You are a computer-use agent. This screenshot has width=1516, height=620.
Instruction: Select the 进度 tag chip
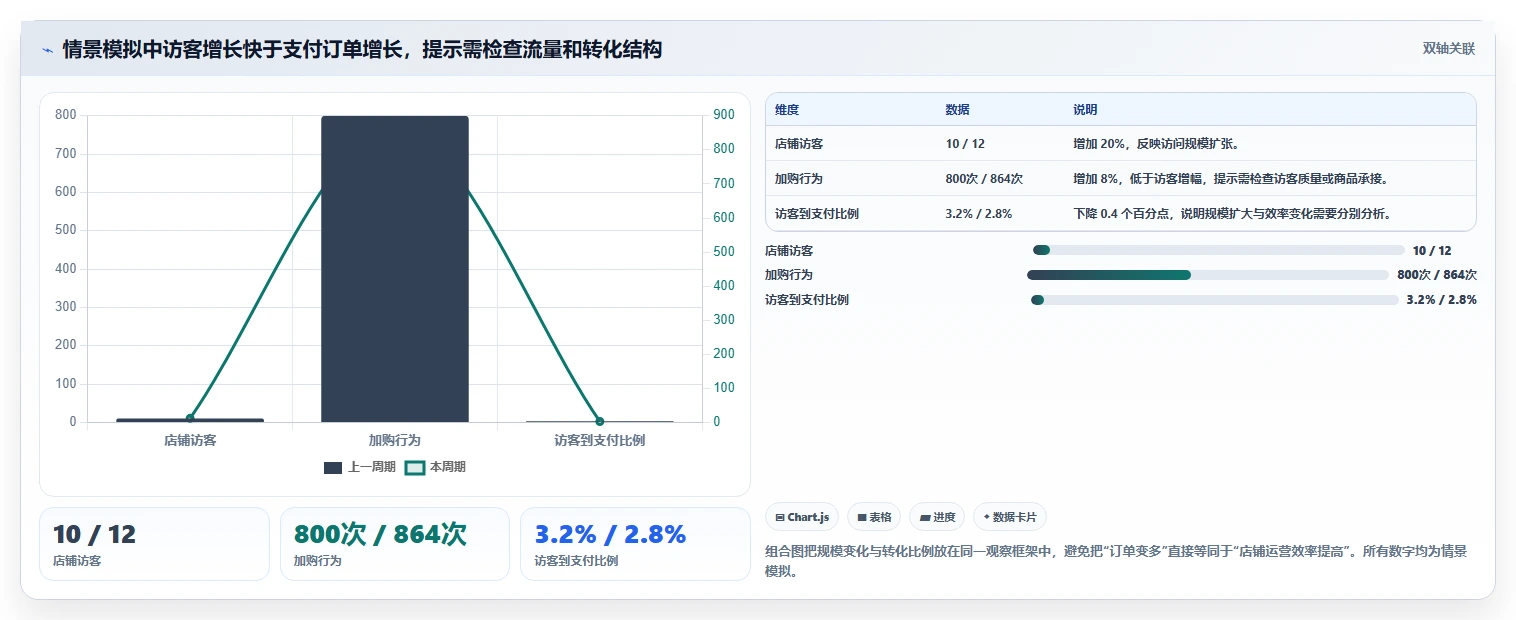[x=937, y=517]
